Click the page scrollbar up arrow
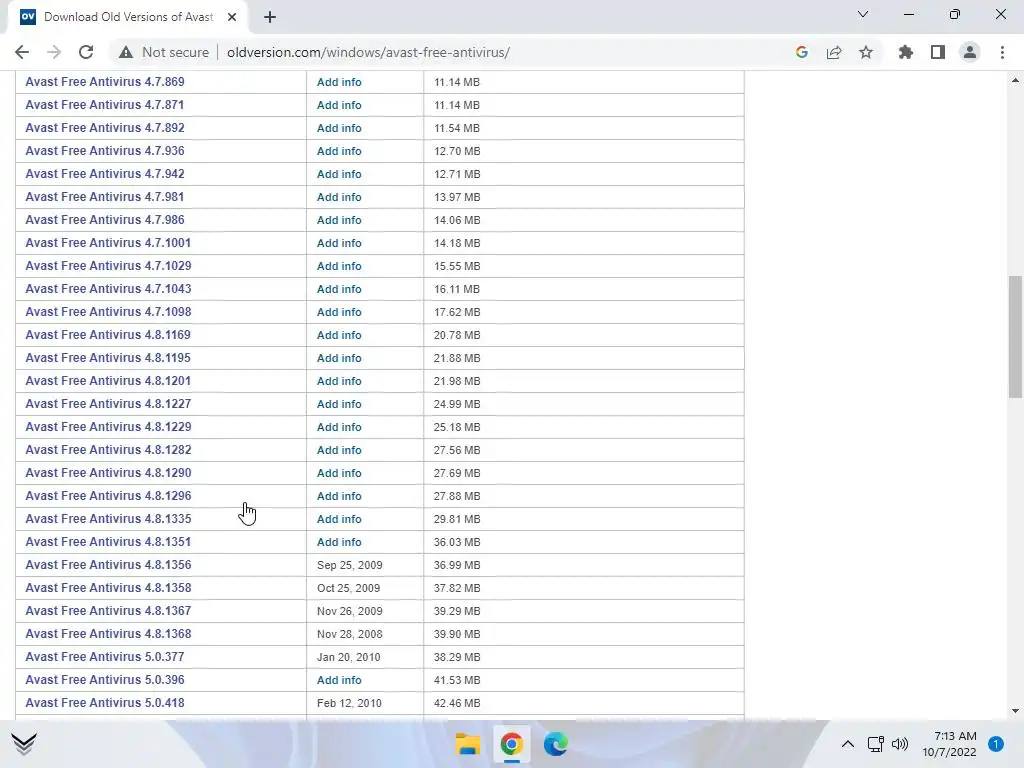This screenshot has width=1024, height=768. point(1015,80)
